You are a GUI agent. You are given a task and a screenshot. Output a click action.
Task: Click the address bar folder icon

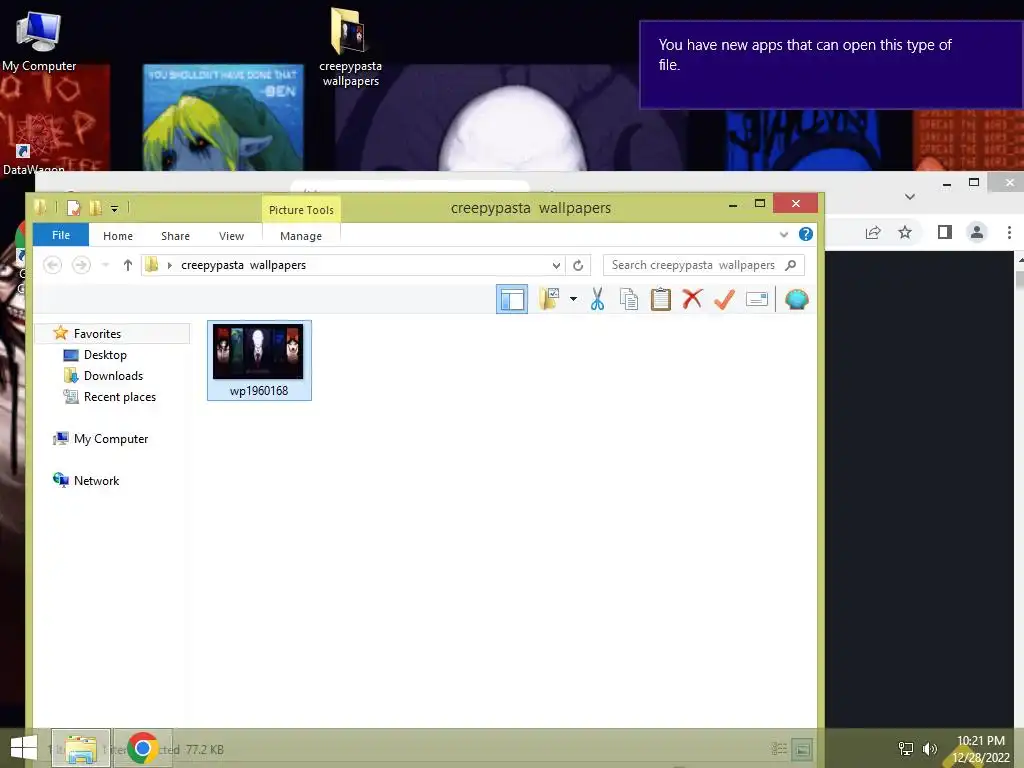tap(152, 264)
